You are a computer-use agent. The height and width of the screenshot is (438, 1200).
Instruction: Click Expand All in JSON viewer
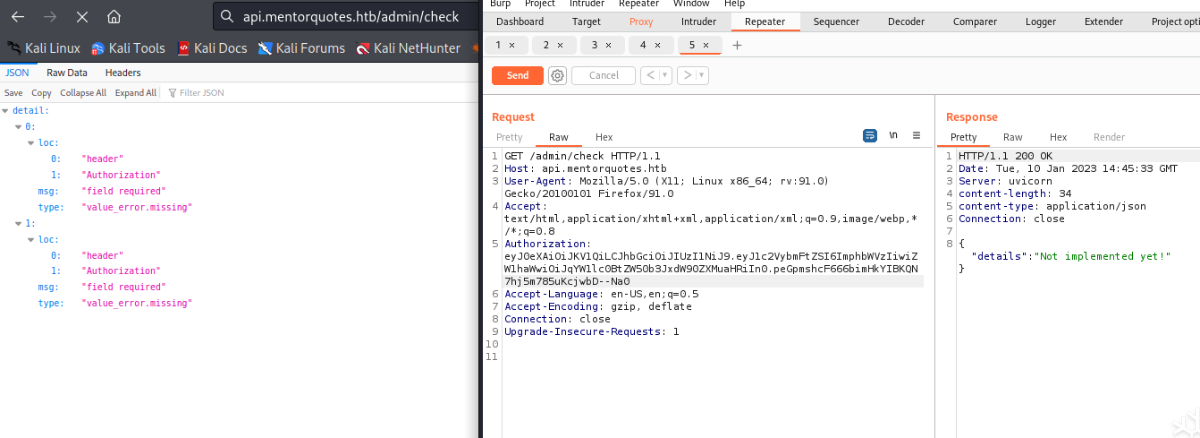136,93
